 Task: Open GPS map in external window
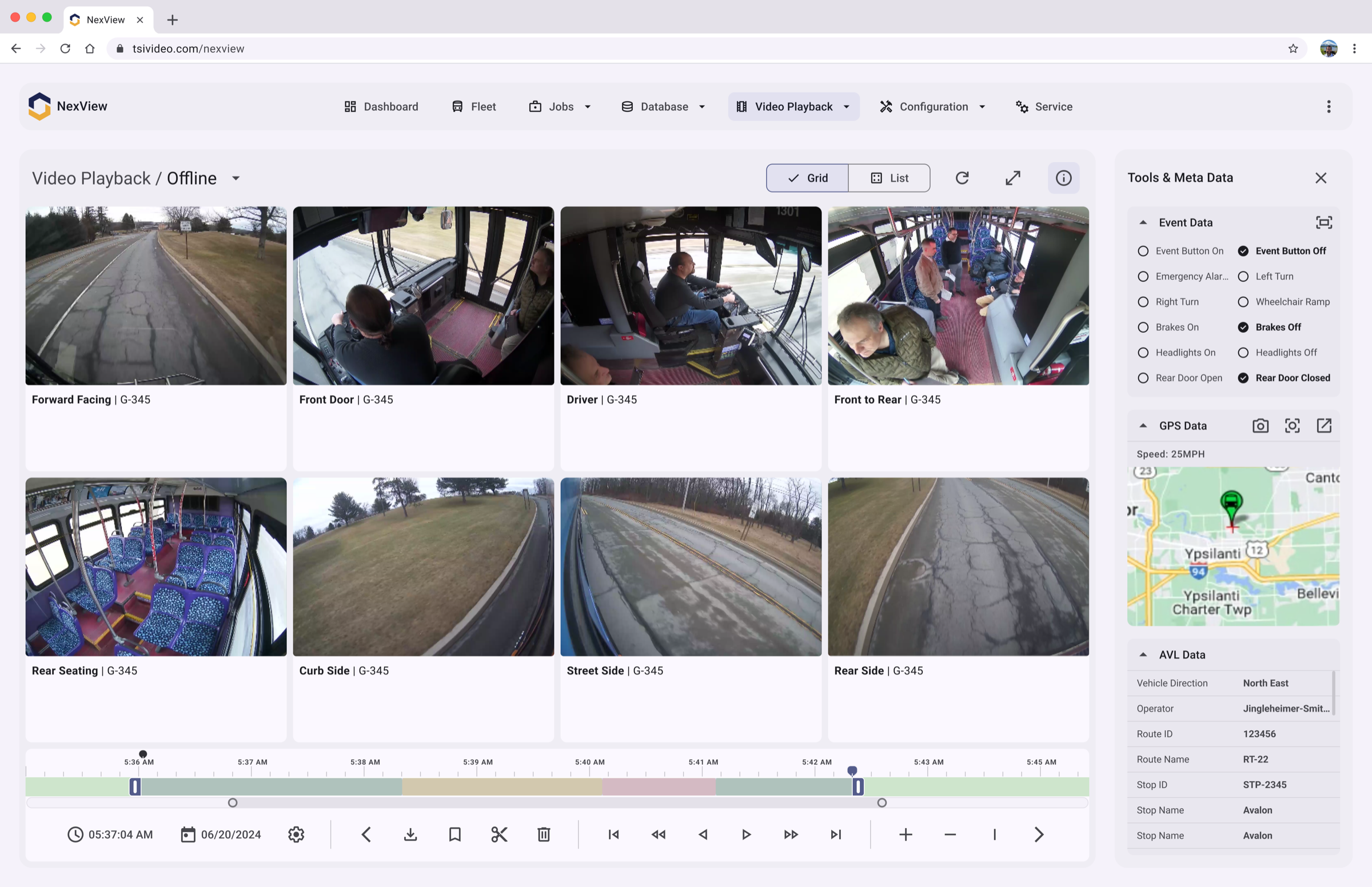[1323, 425]
